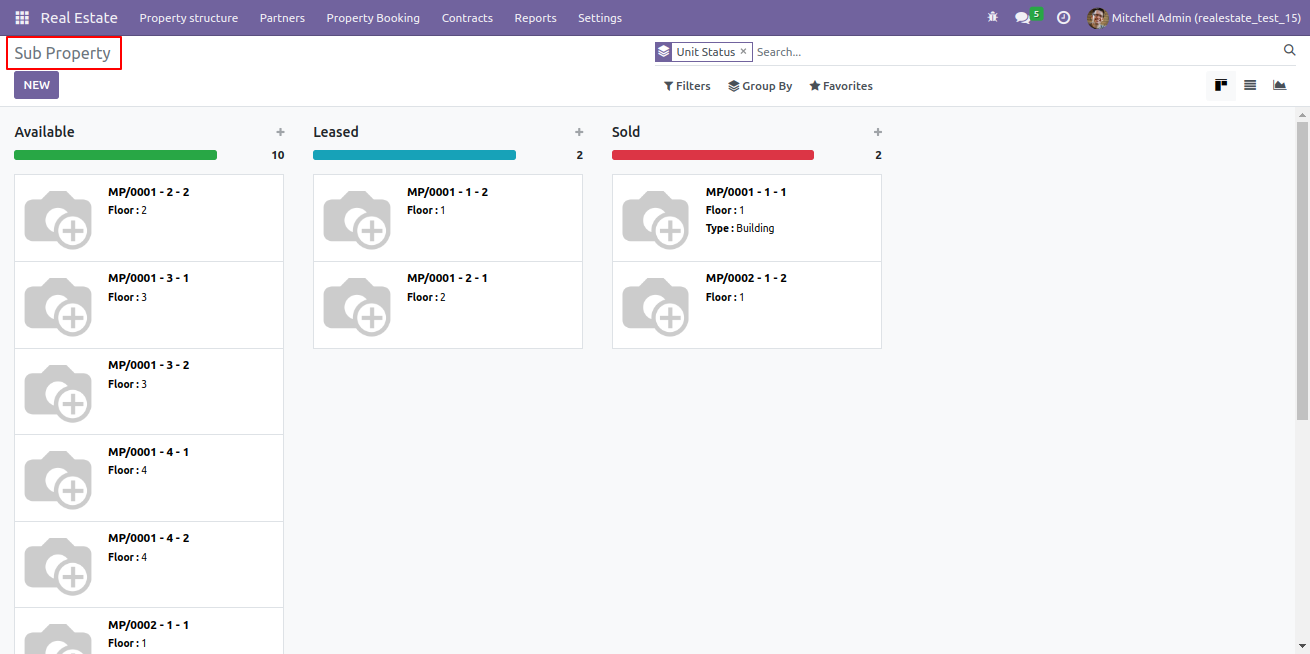
Task: Click in the Search field
Action: [x=1015, y=52]
